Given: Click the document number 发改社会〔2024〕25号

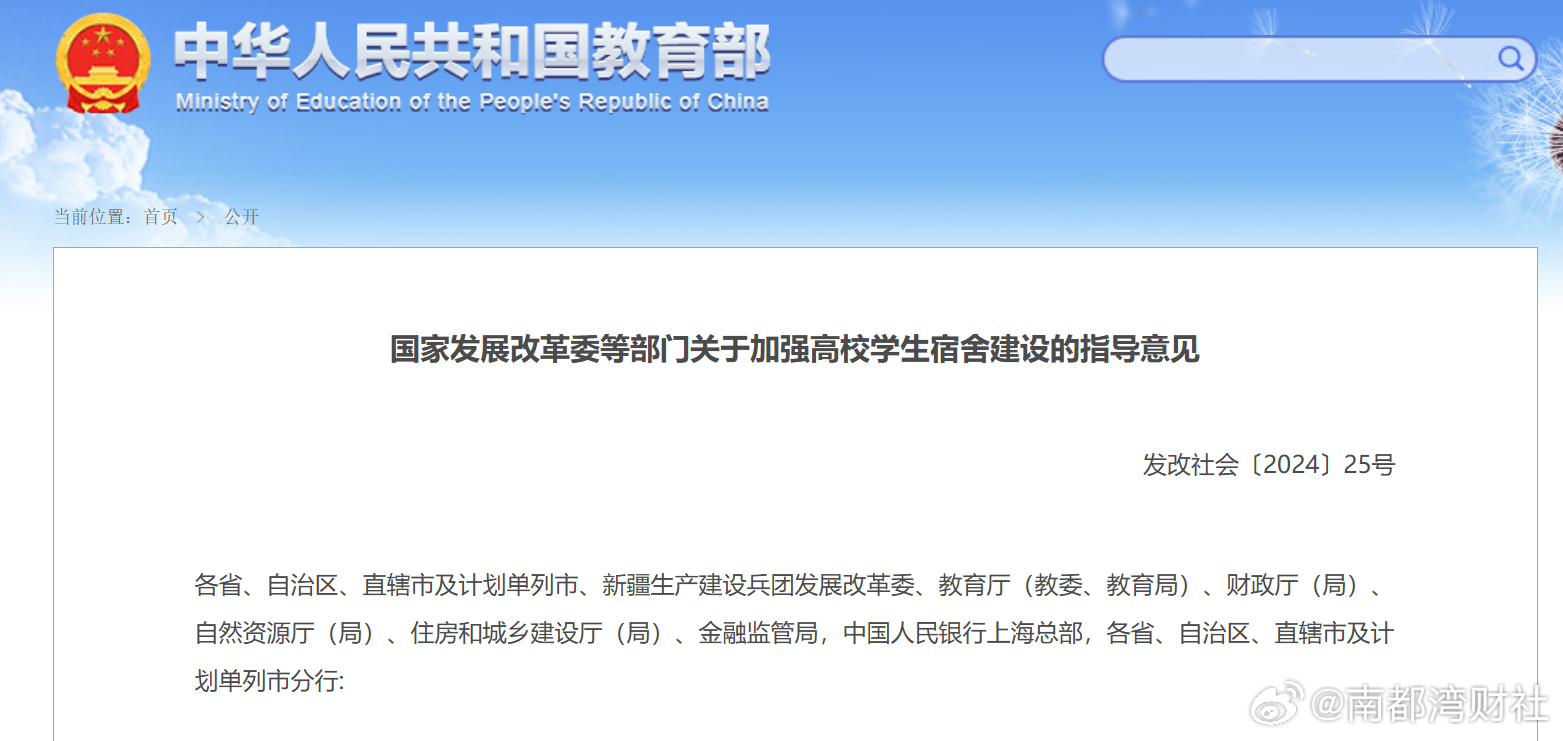Looking at the screenshot, I should tap(1268, 464).
